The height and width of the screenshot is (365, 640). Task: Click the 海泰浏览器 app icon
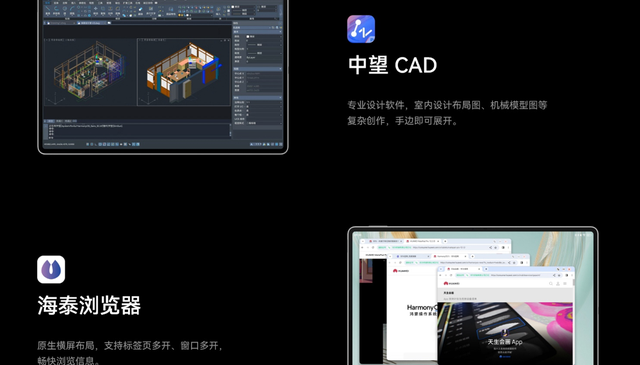(x=51, y=269)
